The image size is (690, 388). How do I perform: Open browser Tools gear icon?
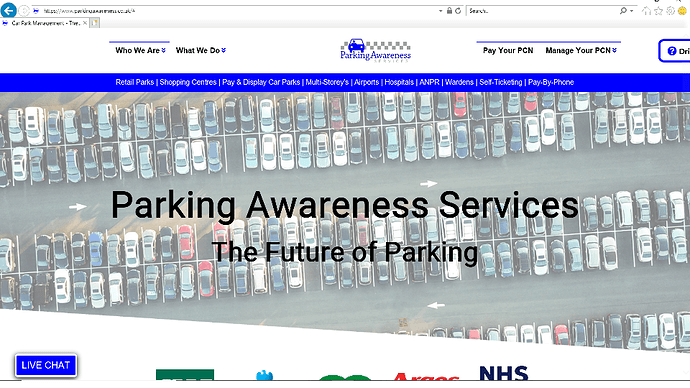click(x=670, y=11)
